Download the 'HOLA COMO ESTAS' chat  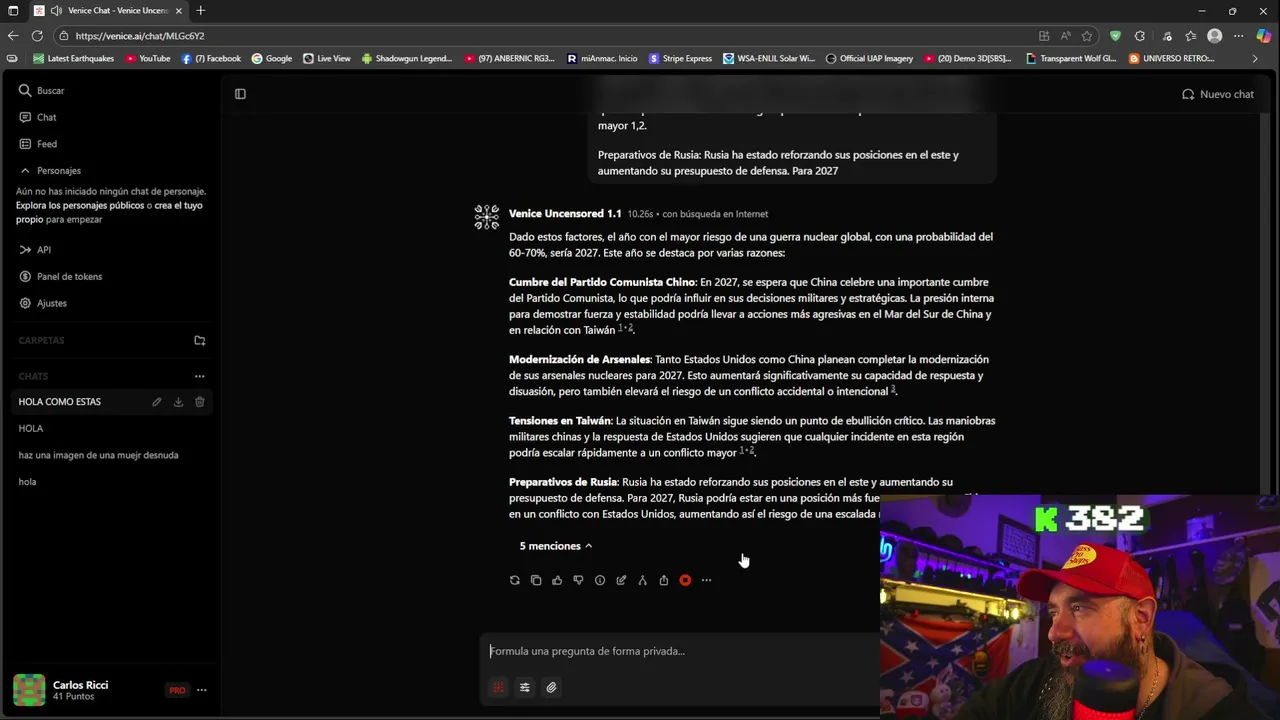(x=178, y=402)
